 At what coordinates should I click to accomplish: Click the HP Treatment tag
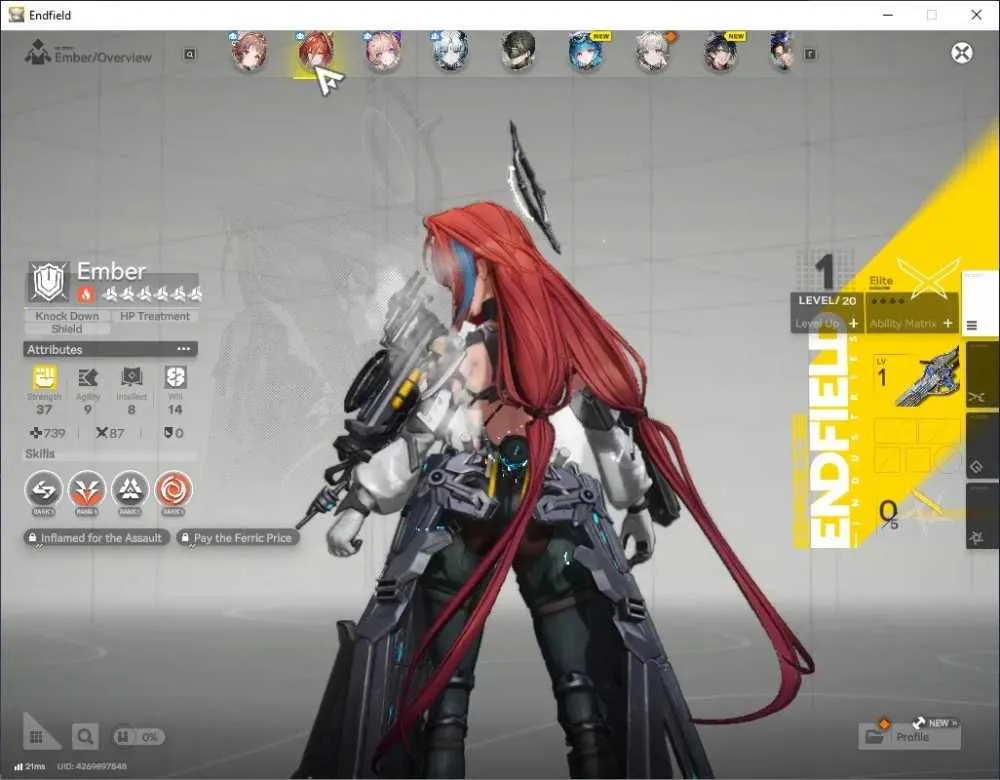pos(155,316)
